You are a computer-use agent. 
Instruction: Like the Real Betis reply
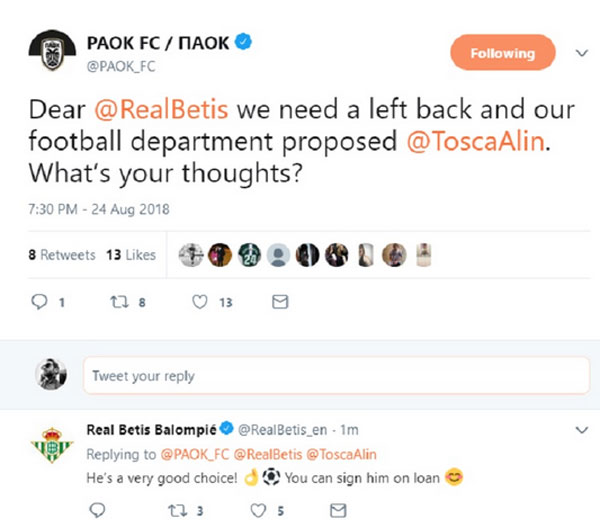tap(256, 512)
